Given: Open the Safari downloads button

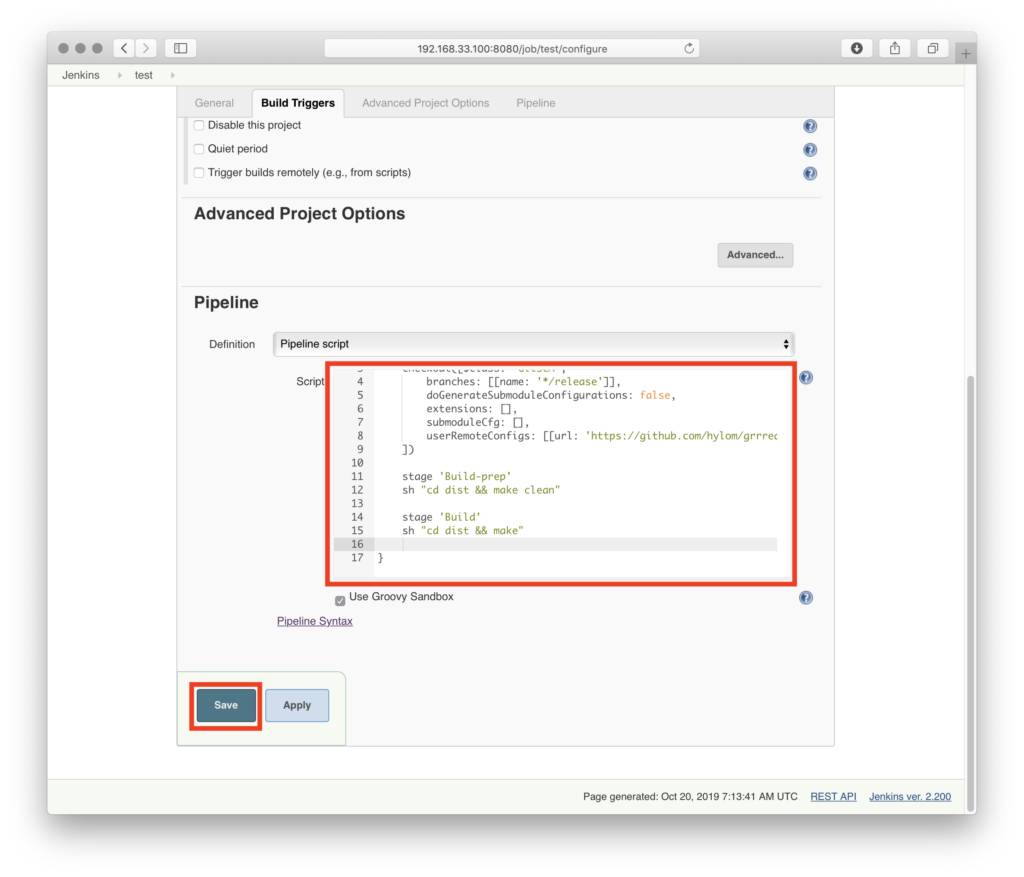Looking at the screenshot, I should 856,48.
